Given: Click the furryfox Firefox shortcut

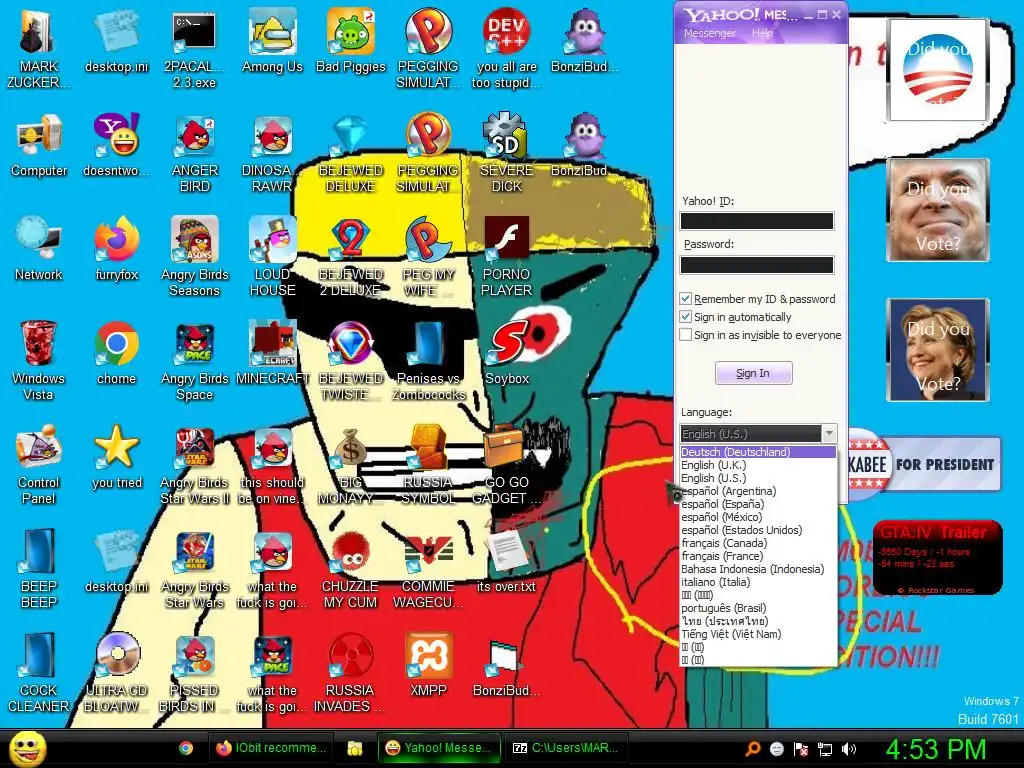Looking at the screenshot, I should (x=116, y=249).
